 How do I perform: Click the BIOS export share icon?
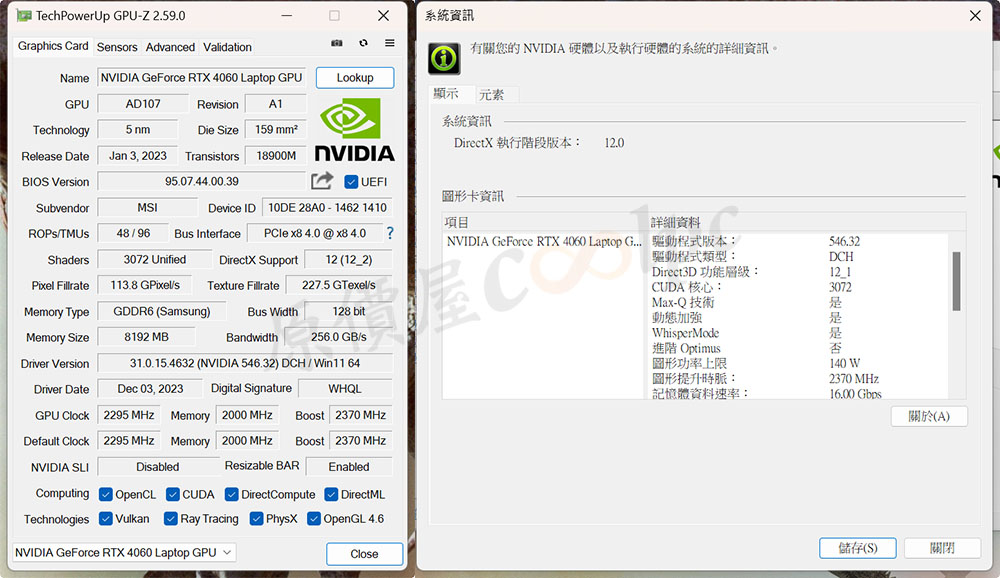click(x=322, y=181)
